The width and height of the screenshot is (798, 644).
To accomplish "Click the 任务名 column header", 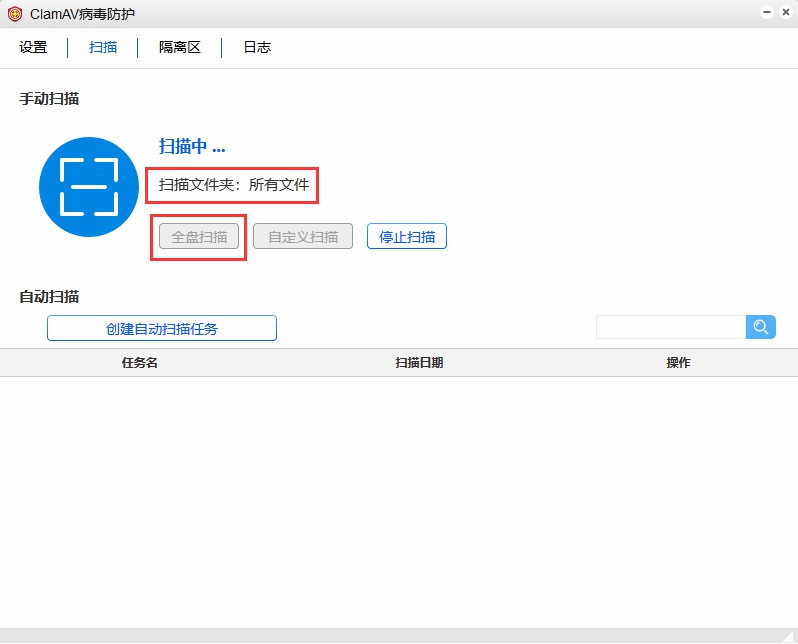I will pyautogui.click(x=139, y=362).
